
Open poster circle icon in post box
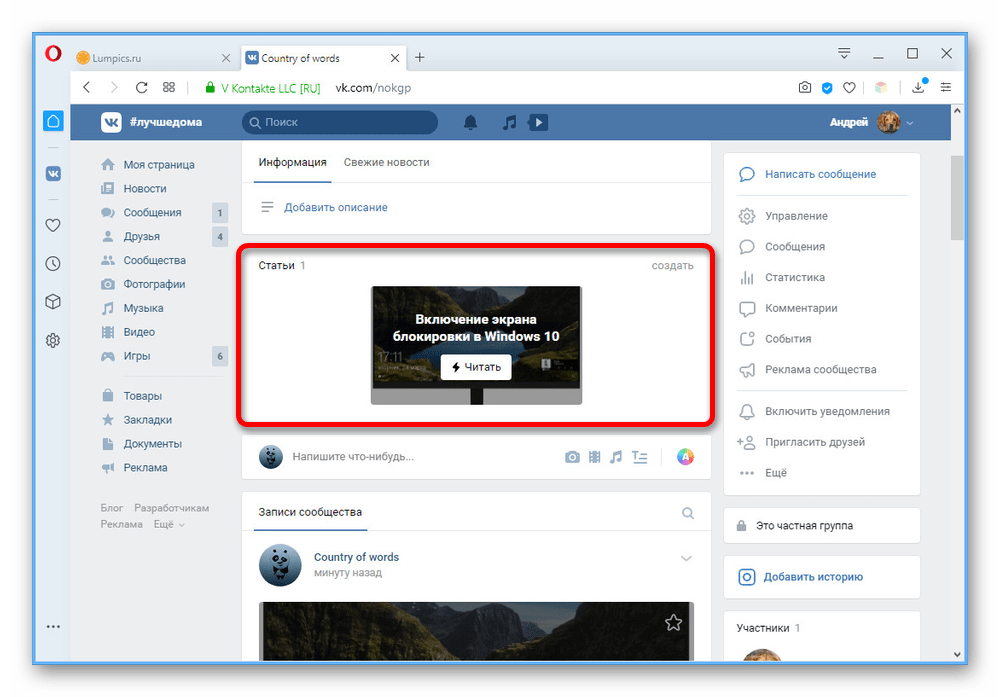click(686, 457)
